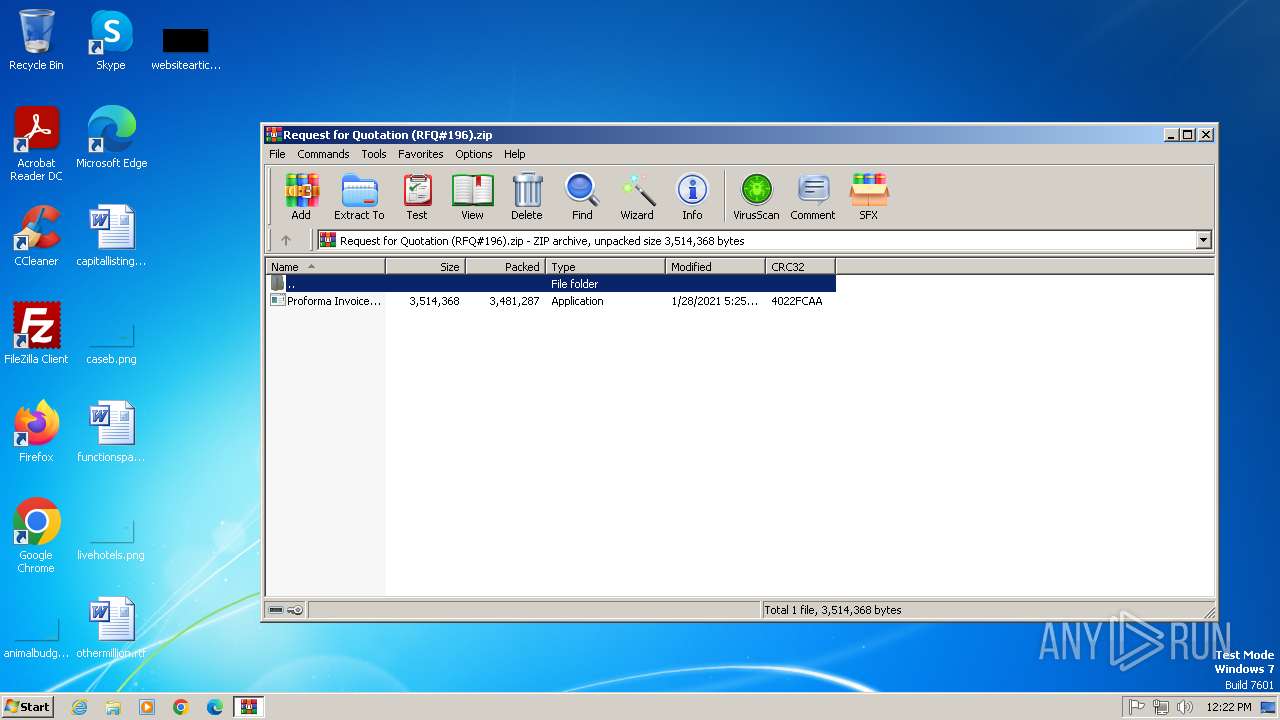The height and width of the screenshot is (720, 1280).
Task: Click the Extract To toolbar icon
Action: tap(359, 196)
